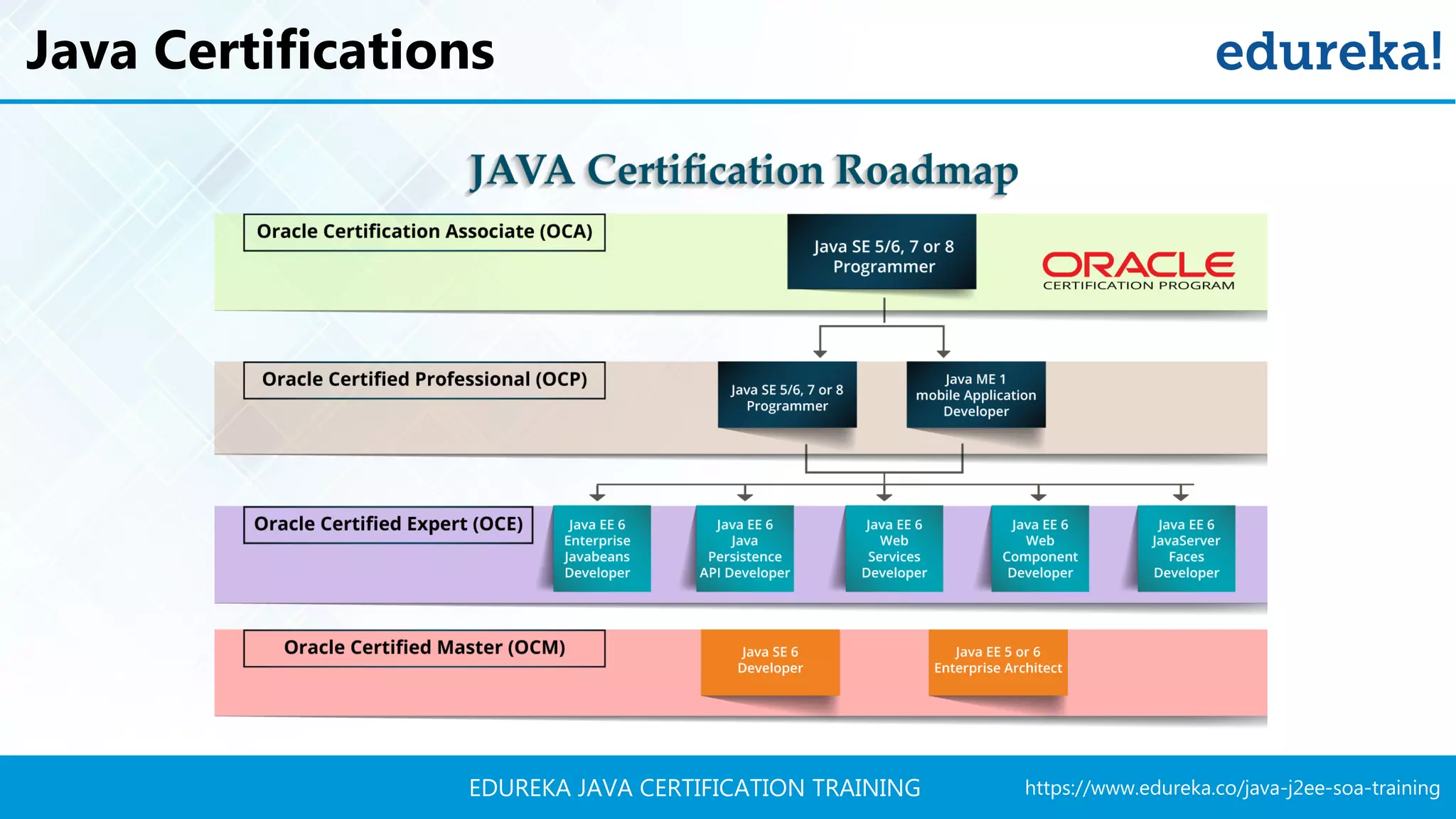1456x819 pixels.
Task: Select Oracle Certified Master (OCM) label
Action: pos(424,648)
